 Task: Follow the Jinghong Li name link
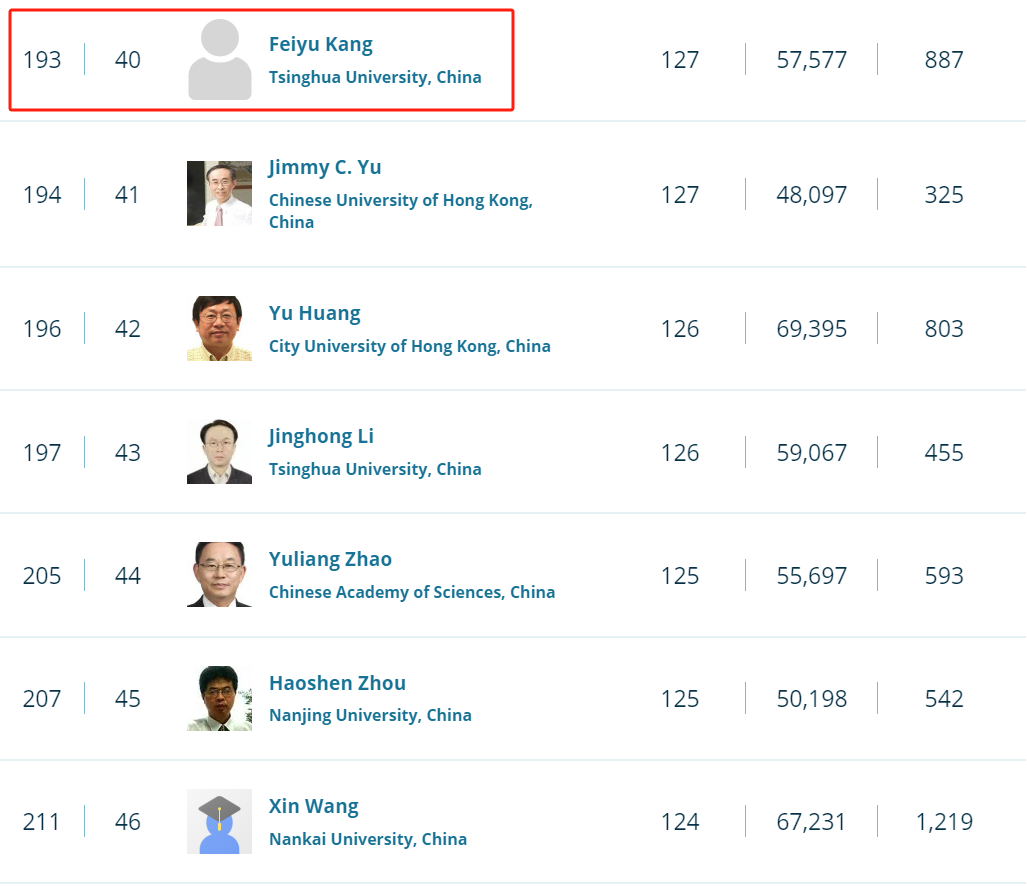(x=321, y=437)
